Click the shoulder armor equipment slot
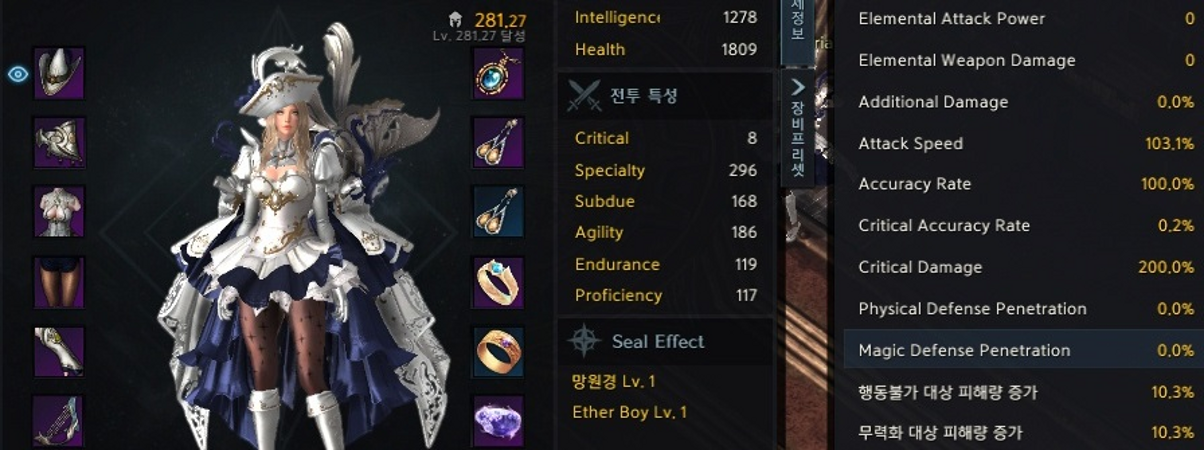 [x=59, y=142]
